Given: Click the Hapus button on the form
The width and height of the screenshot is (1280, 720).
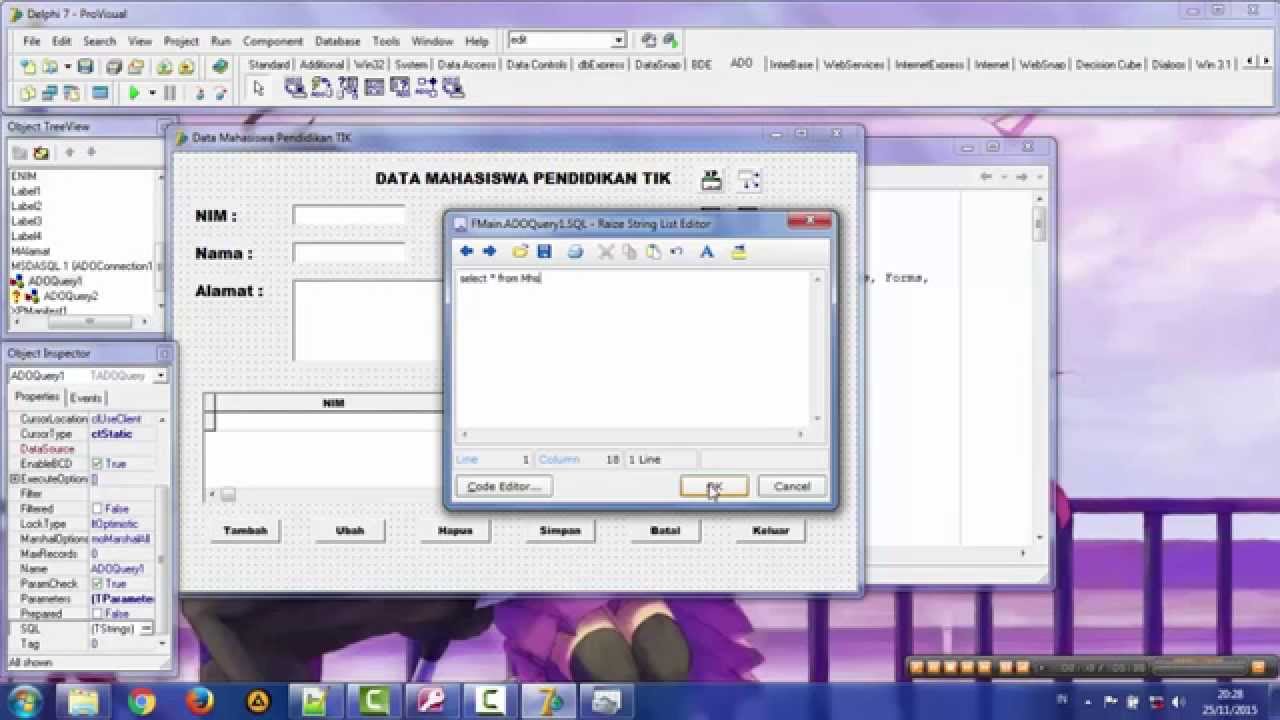Looking at the screenshot, I should click(x=455, y=530).
